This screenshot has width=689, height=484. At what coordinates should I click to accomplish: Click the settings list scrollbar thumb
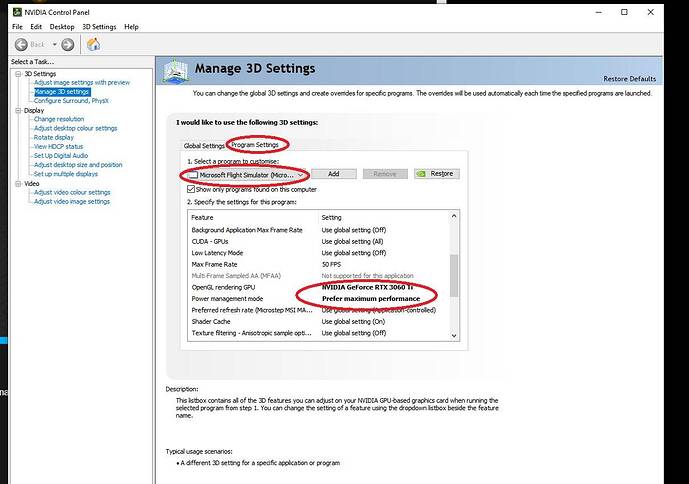coord(454,275)
